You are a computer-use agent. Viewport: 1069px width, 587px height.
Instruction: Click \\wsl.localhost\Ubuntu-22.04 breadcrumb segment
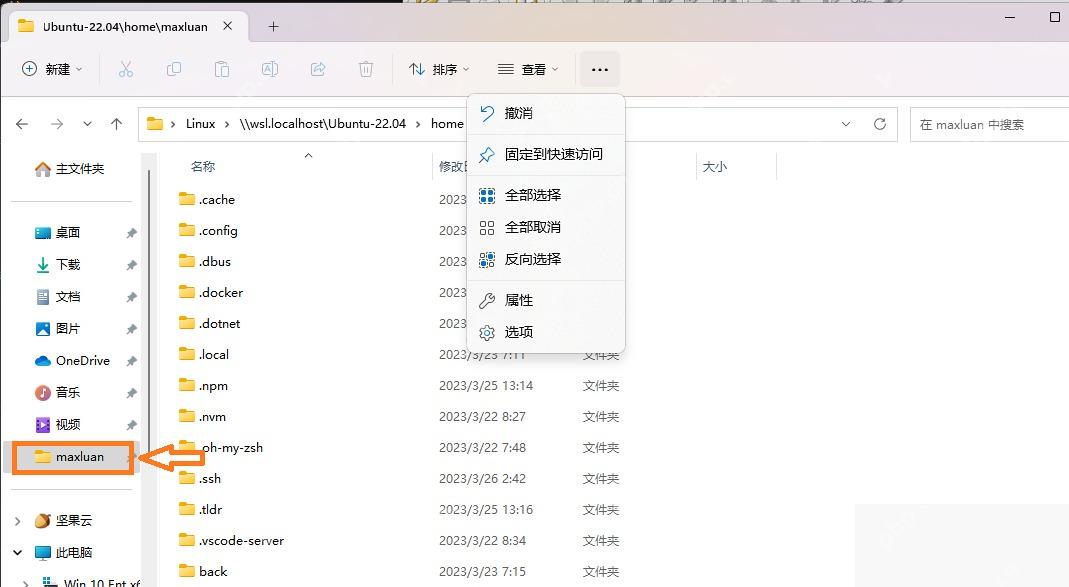322,124
